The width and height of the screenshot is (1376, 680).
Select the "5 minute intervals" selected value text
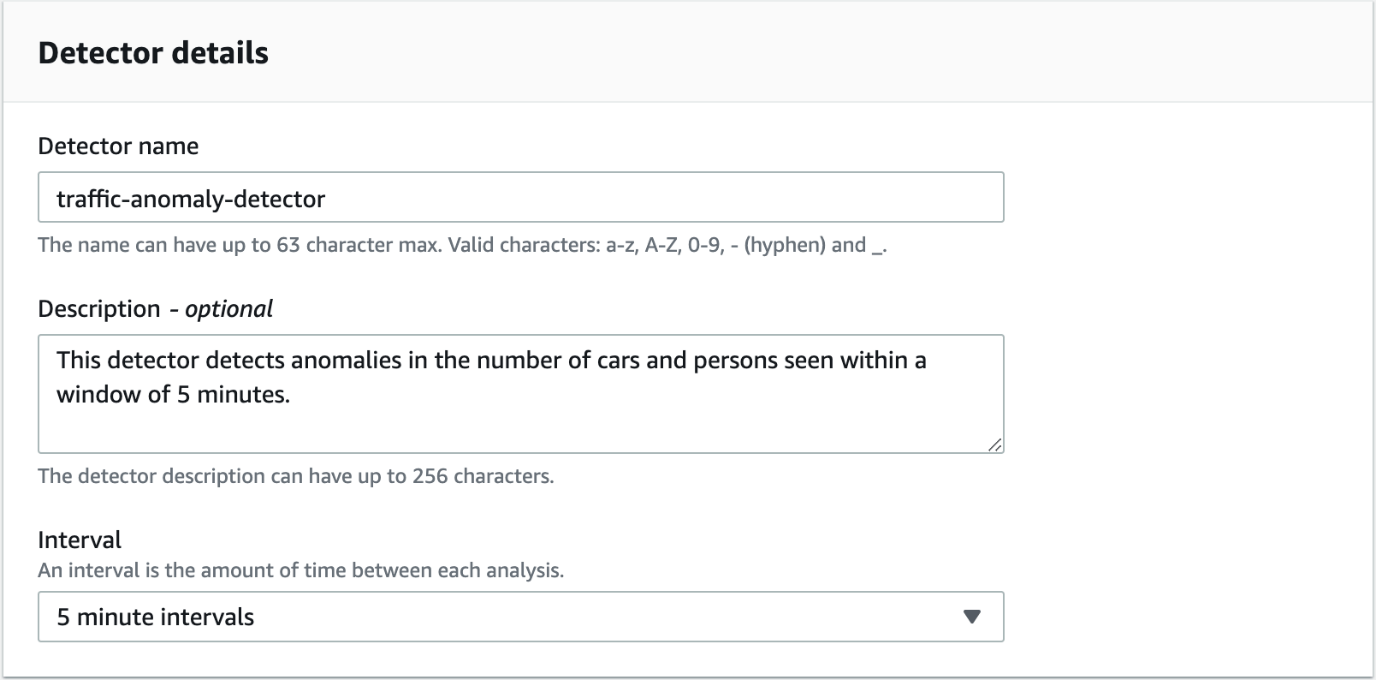click(x=155, y=617)
